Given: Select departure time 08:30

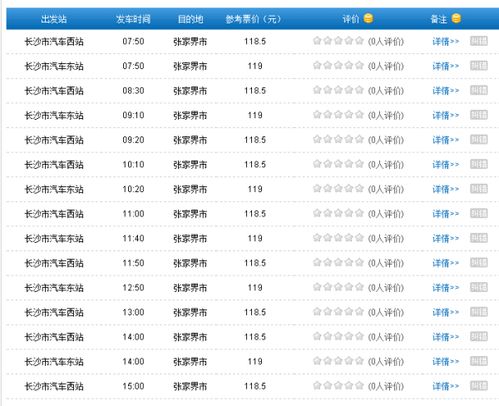Looking at the screenshot, I should (133, 91).
